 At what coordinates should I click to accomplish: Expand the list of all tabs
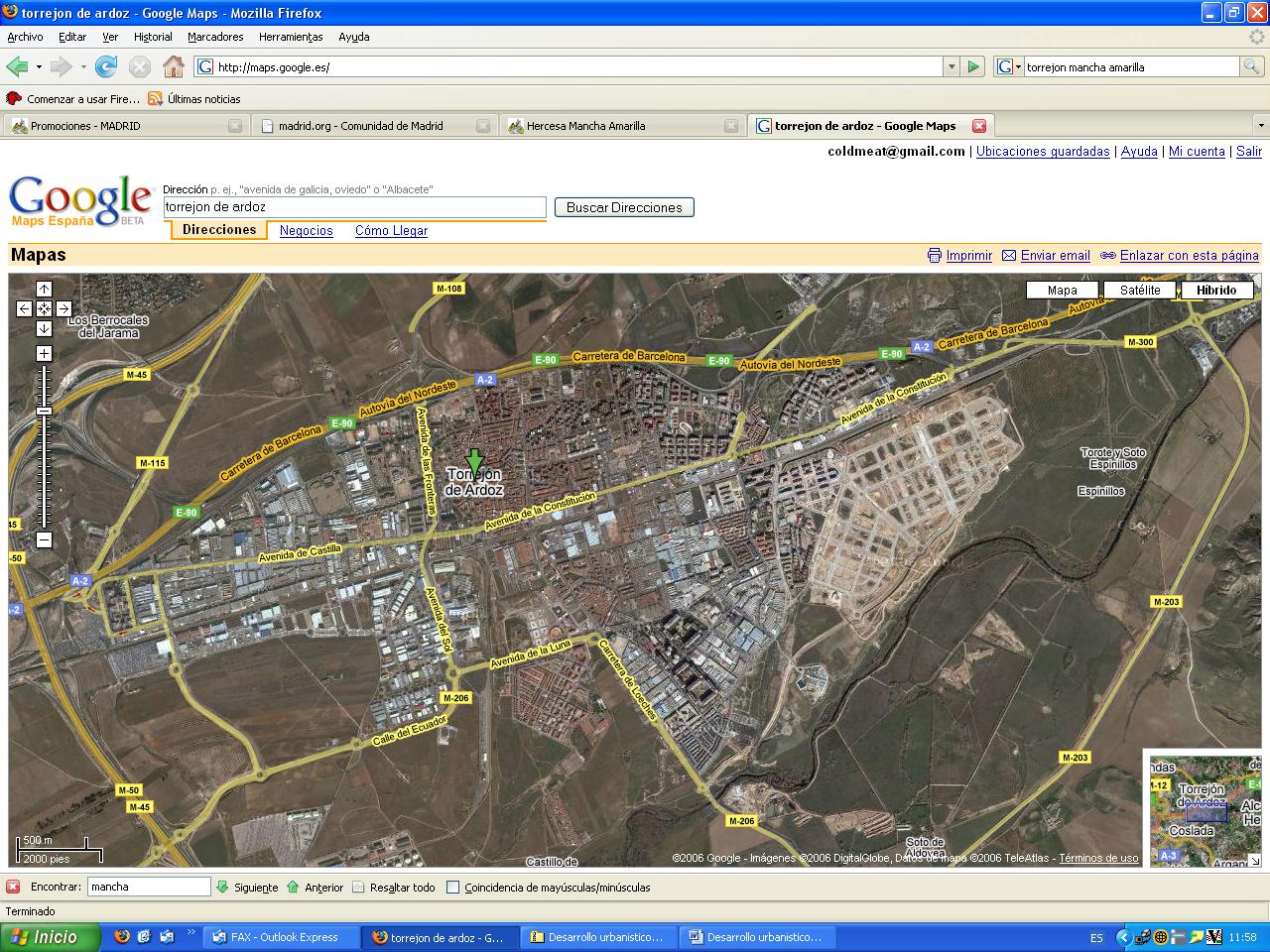coord(1260,126)
